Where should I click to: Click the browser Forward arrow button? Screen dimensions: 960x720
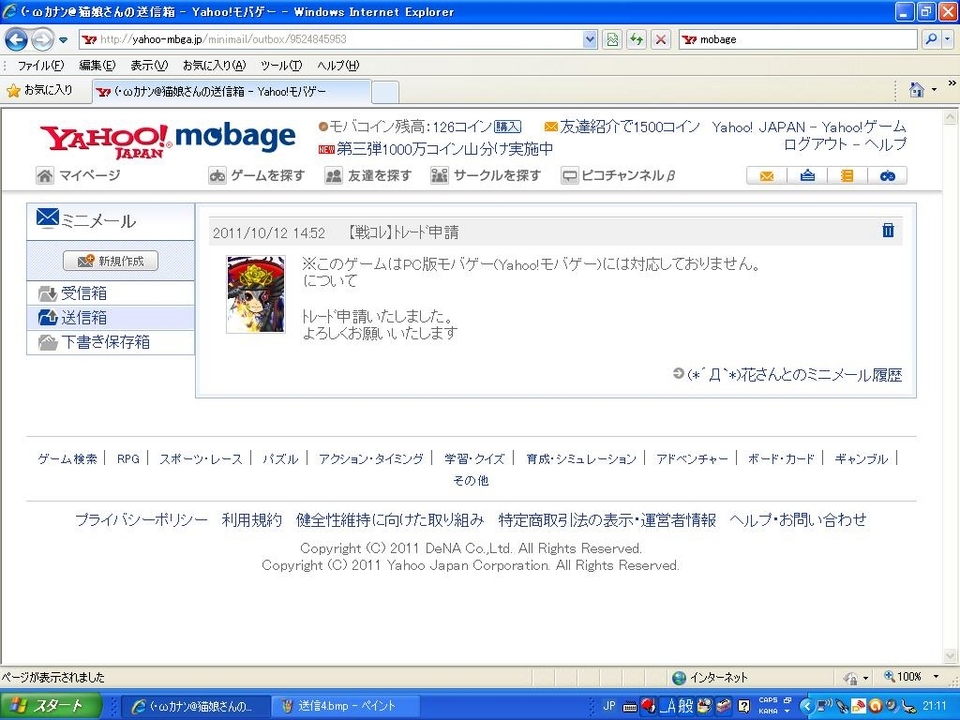pyautogui.click(x=42, y=40)
